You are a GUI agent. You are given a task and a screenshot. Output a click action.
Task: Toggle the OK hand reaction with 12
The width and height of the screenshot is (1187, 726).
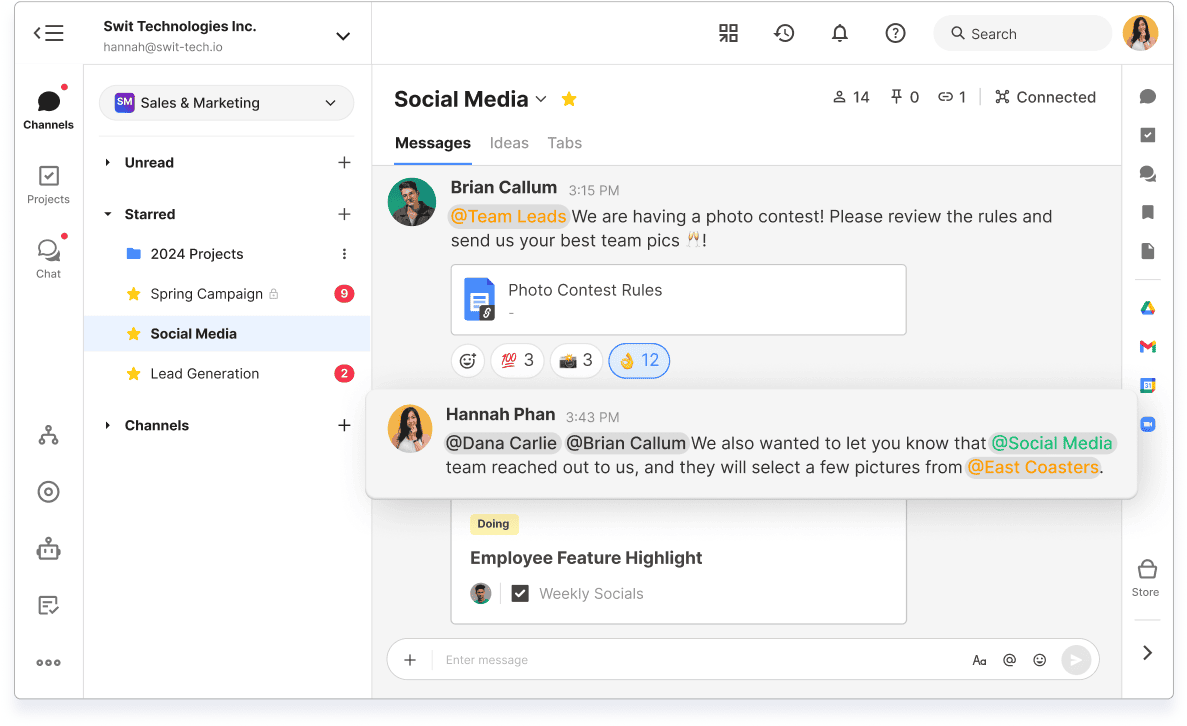pos(639,361)
